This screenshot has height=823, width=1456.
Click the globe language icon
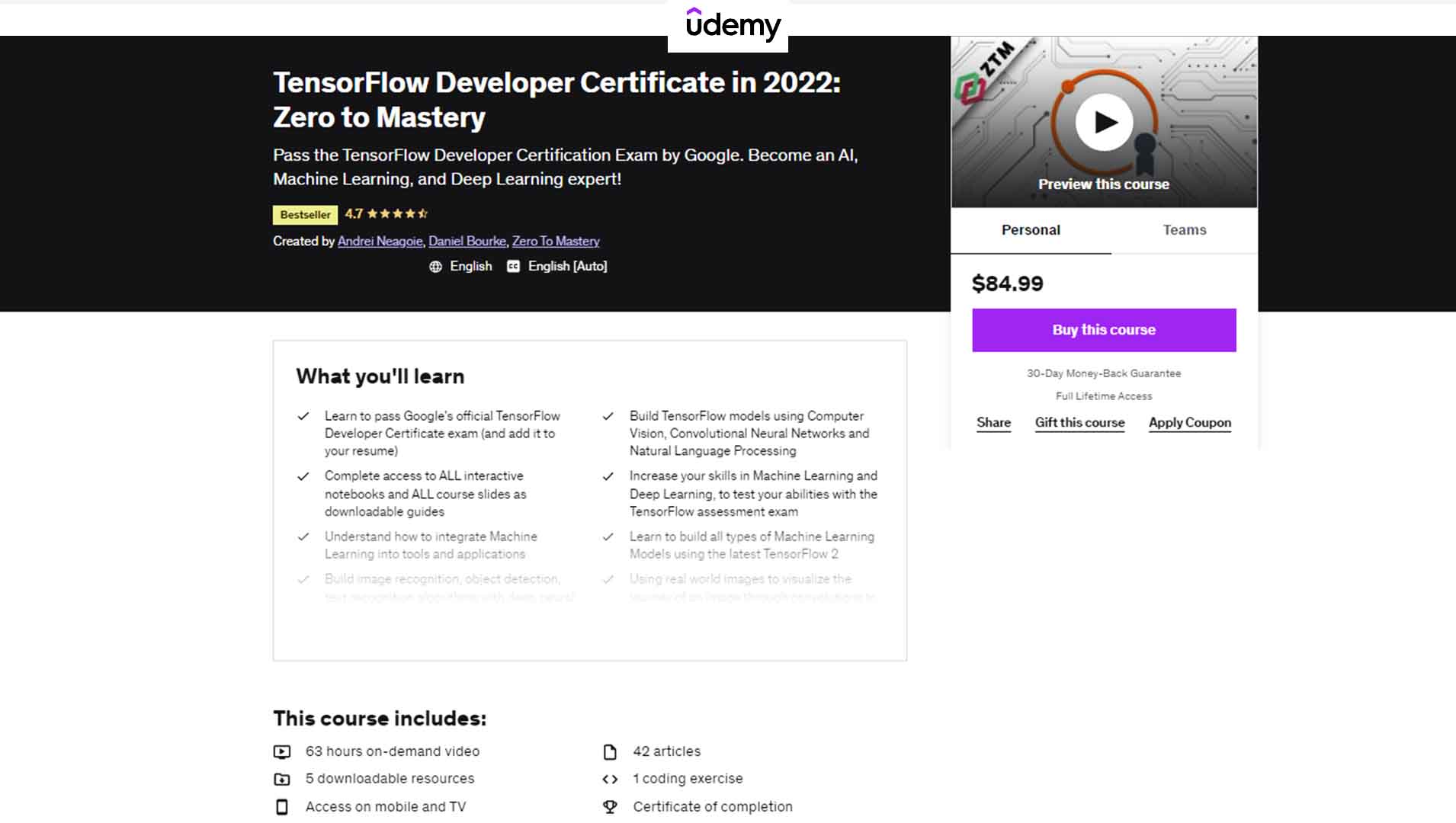point(435,267)
